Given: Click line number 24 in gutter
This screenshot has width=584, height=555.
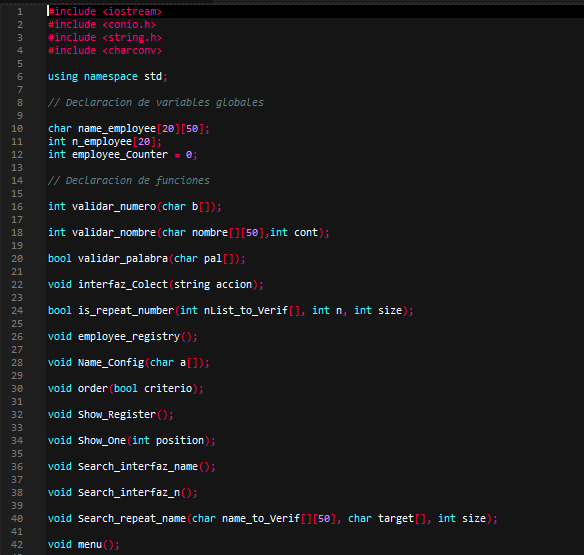Looking at the screenshot, I should click(x=17, y=311).
